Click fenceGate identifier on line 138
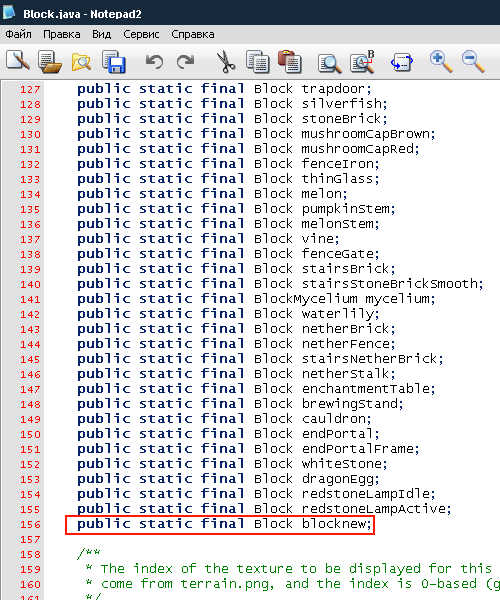The width and height of the screenshot is (500, 600). tap(338, 254)
